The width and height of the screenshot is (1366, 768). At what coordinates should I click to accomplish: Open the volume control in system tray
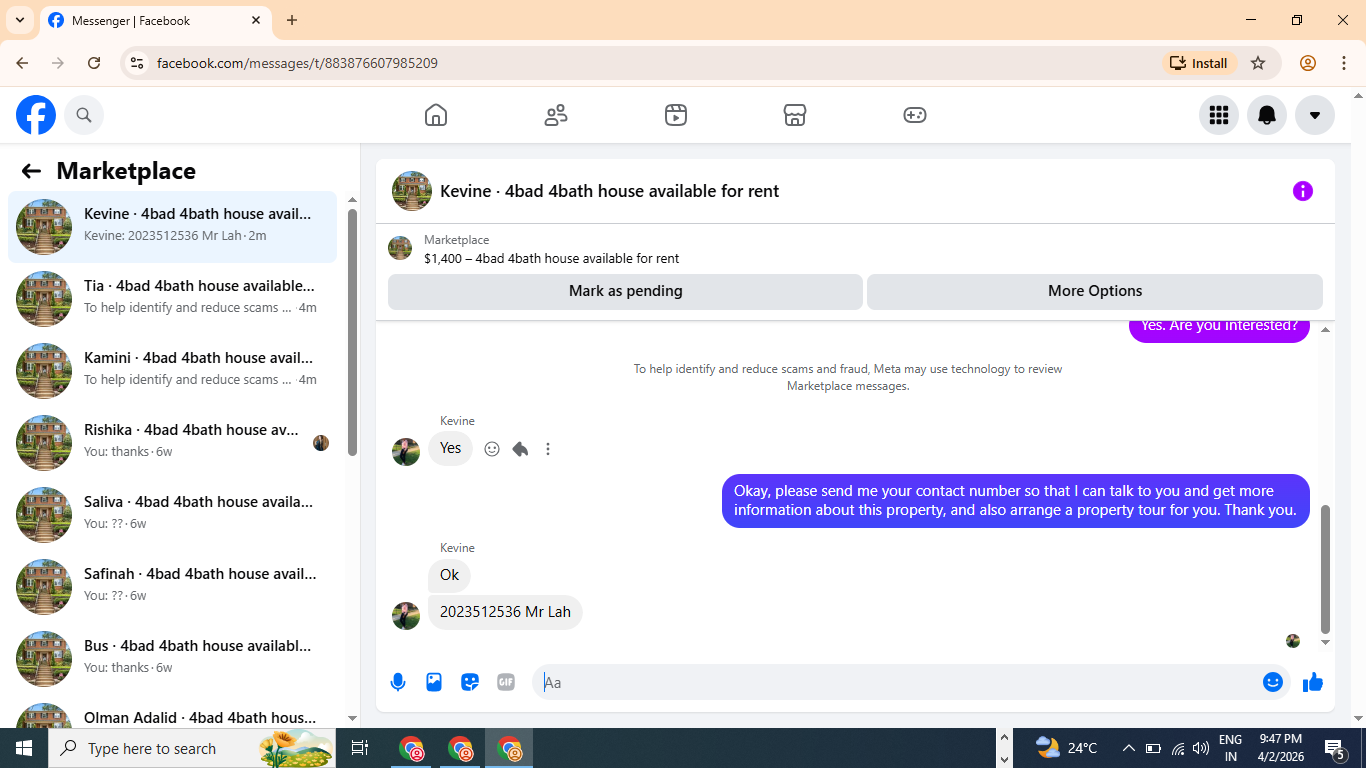pyautogui.click(x=1201, y=748)
